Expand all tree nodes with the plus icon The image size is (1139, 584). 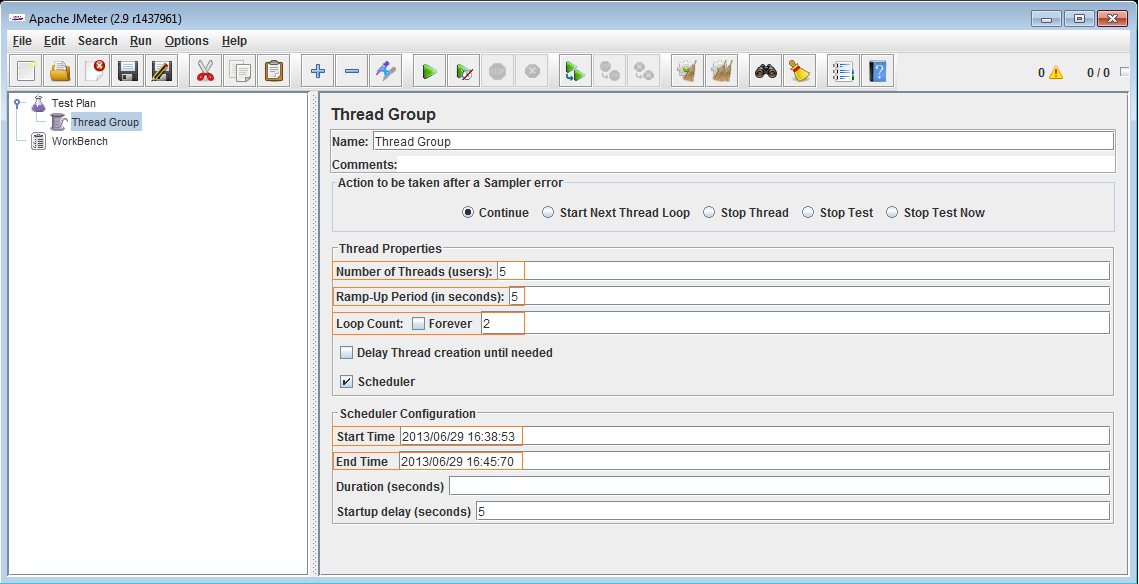(317, 70)
